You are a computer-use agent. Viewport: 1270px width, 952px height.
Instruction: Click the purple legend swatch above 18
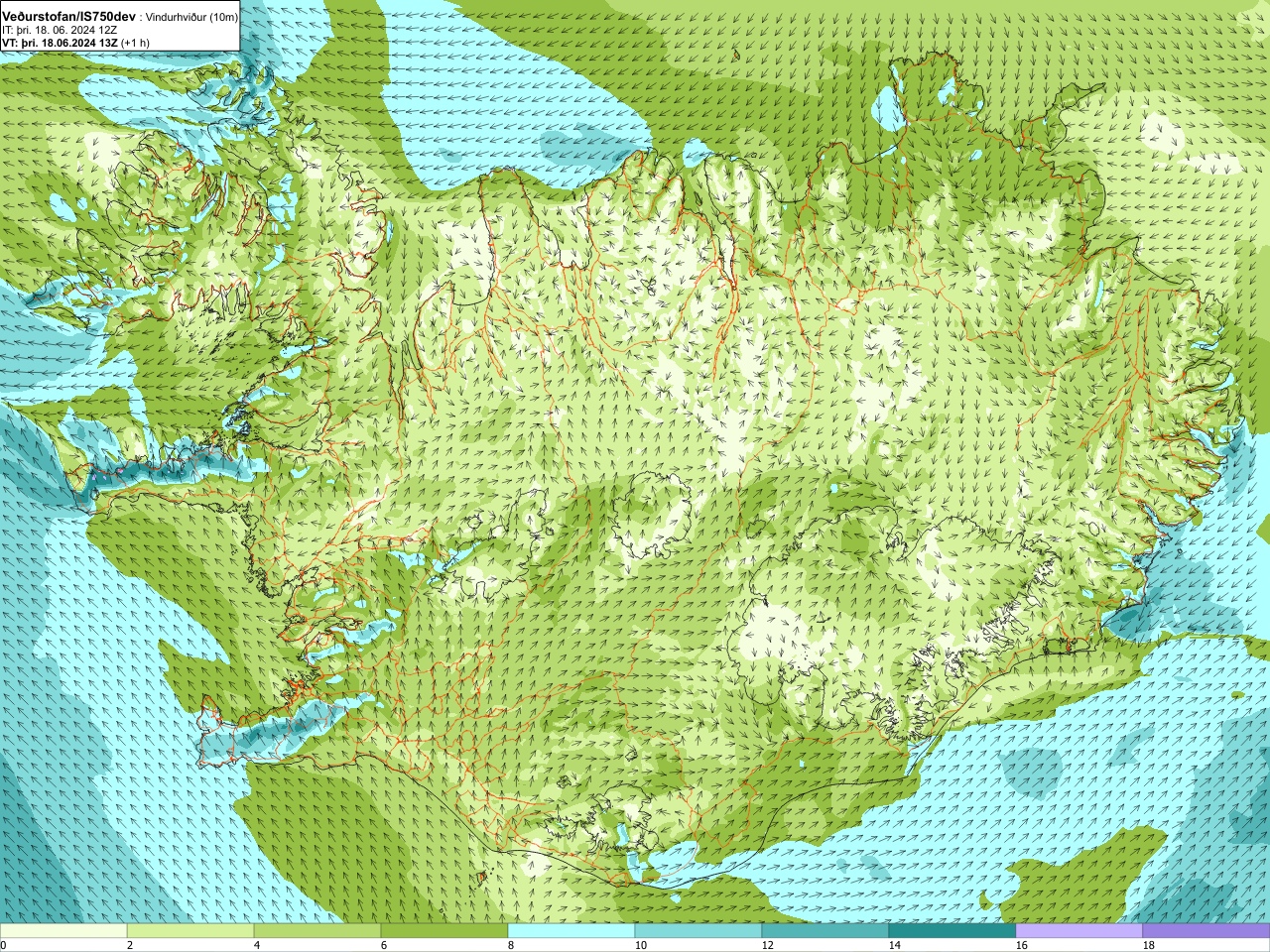click(x=1206, y=931)
